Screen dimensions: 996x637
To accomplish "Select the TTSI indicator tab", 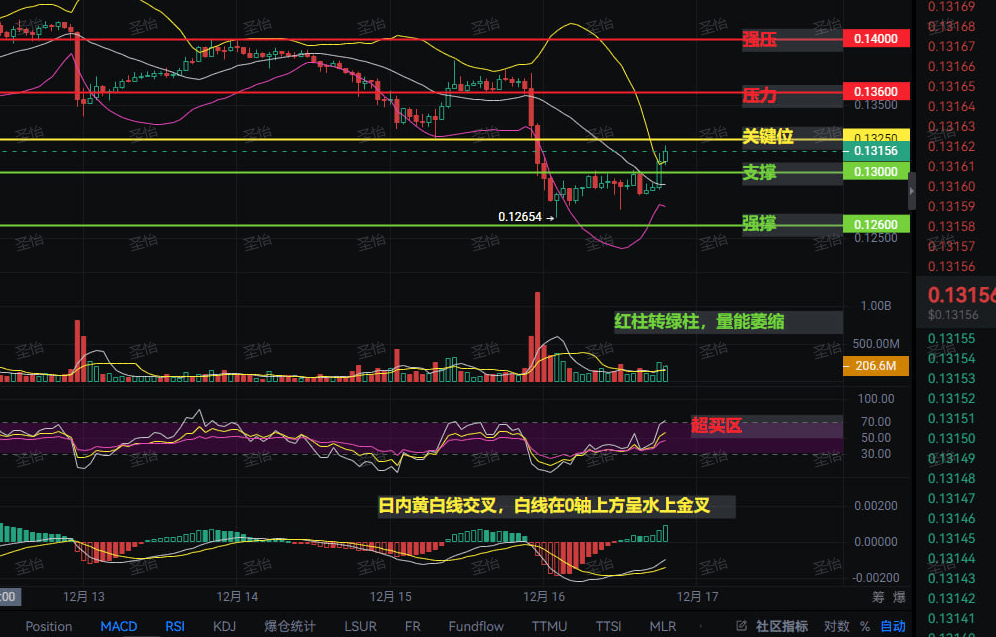I will (608, 626).
